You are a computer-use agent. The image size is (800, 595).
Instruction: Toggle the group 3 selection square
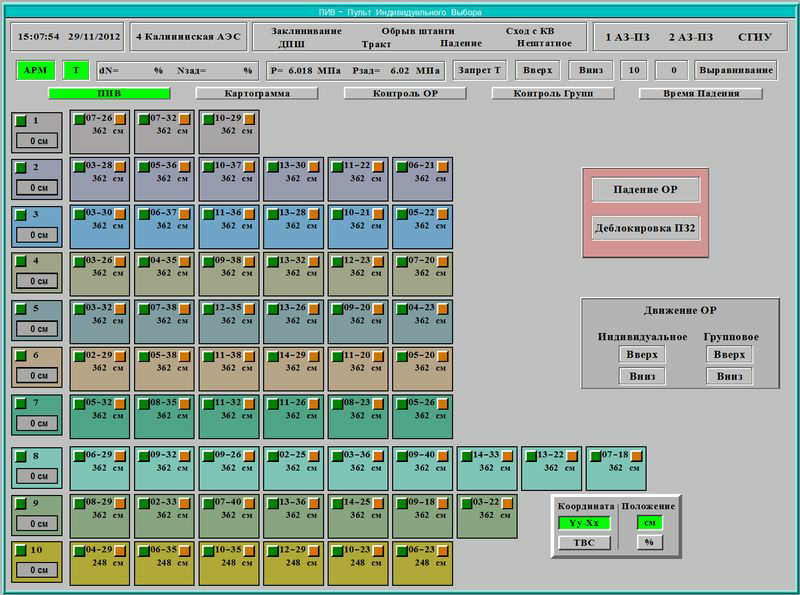(x=20, y=215)
